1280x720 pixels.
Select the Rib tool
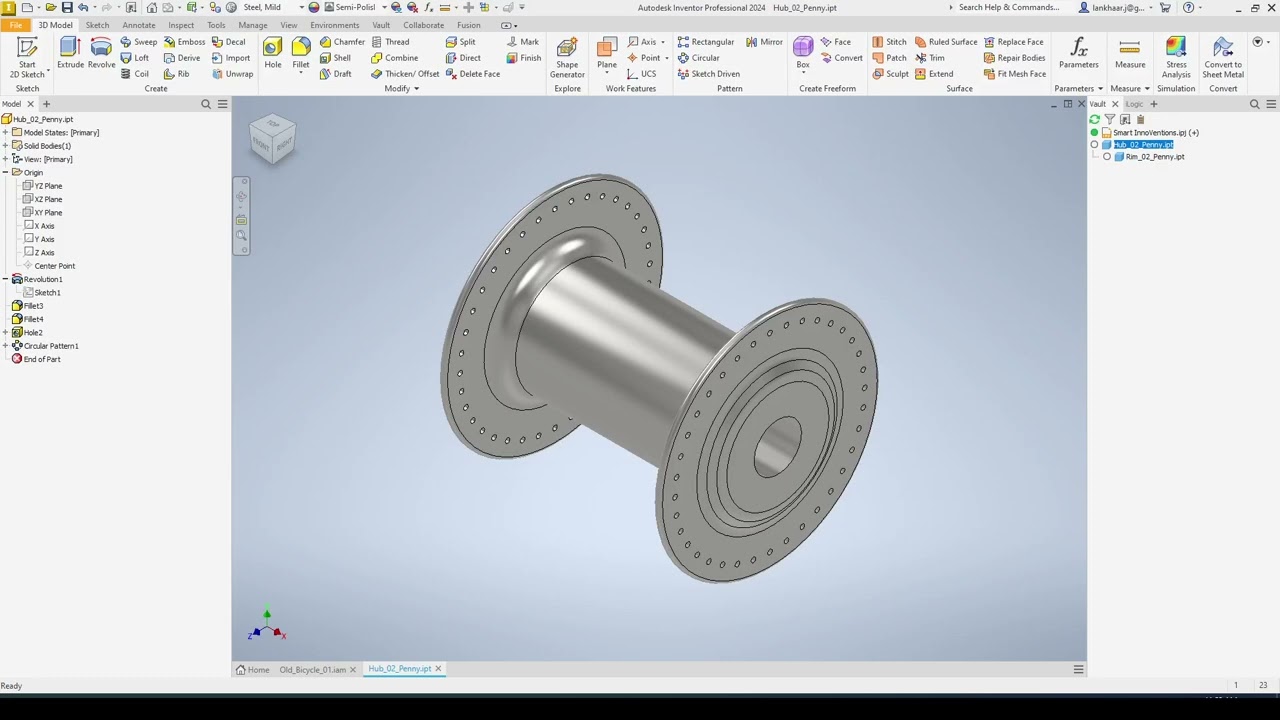[x=176, y=74]
